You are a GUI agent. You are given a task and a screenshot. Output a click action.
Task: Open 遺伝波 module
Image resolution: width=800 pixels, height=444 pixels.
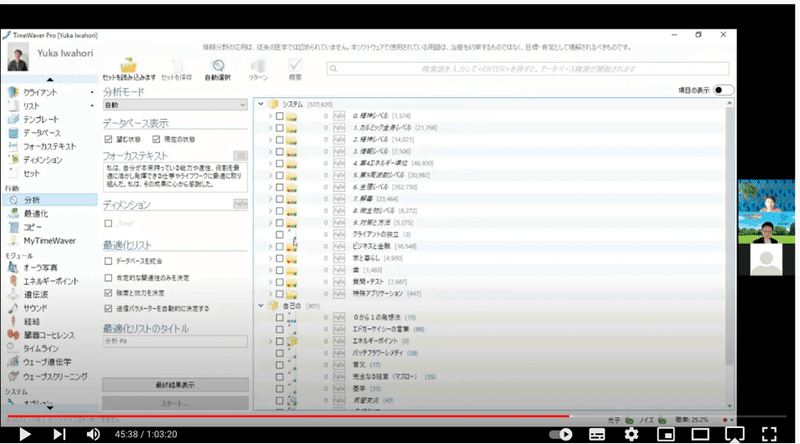[x=36, y=294]
